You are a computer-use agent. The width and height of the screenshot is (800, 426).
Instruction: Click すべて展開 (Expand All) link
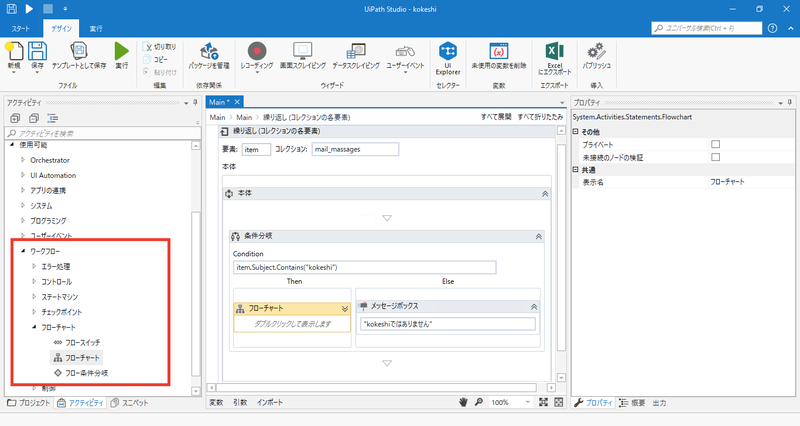point(496,117)
